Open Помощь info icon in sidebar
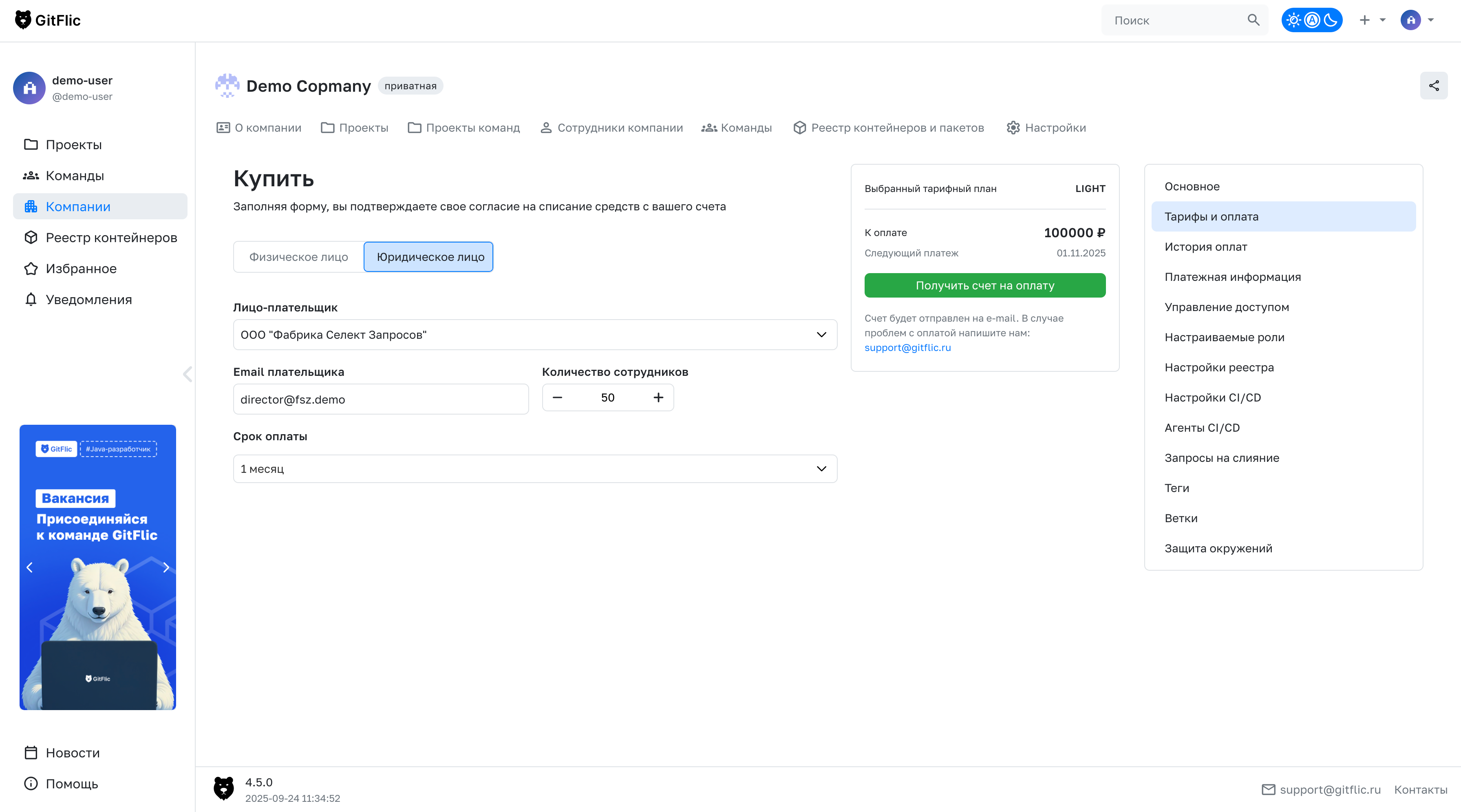Viewport: 1461px width, 812px height. click(x=31, y=783)
